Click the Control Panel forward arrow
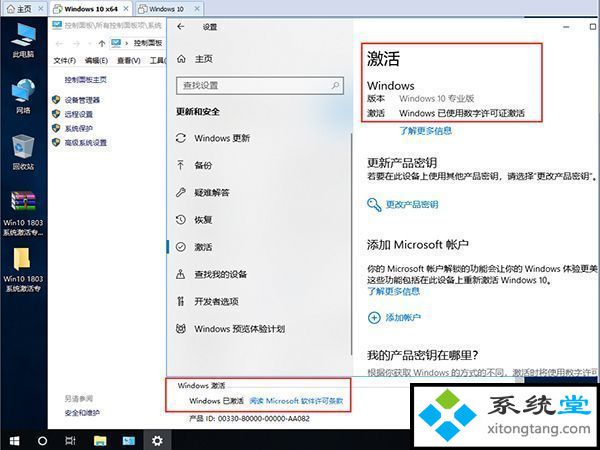Viewport: 600px width, 450px height. (76, 44)
